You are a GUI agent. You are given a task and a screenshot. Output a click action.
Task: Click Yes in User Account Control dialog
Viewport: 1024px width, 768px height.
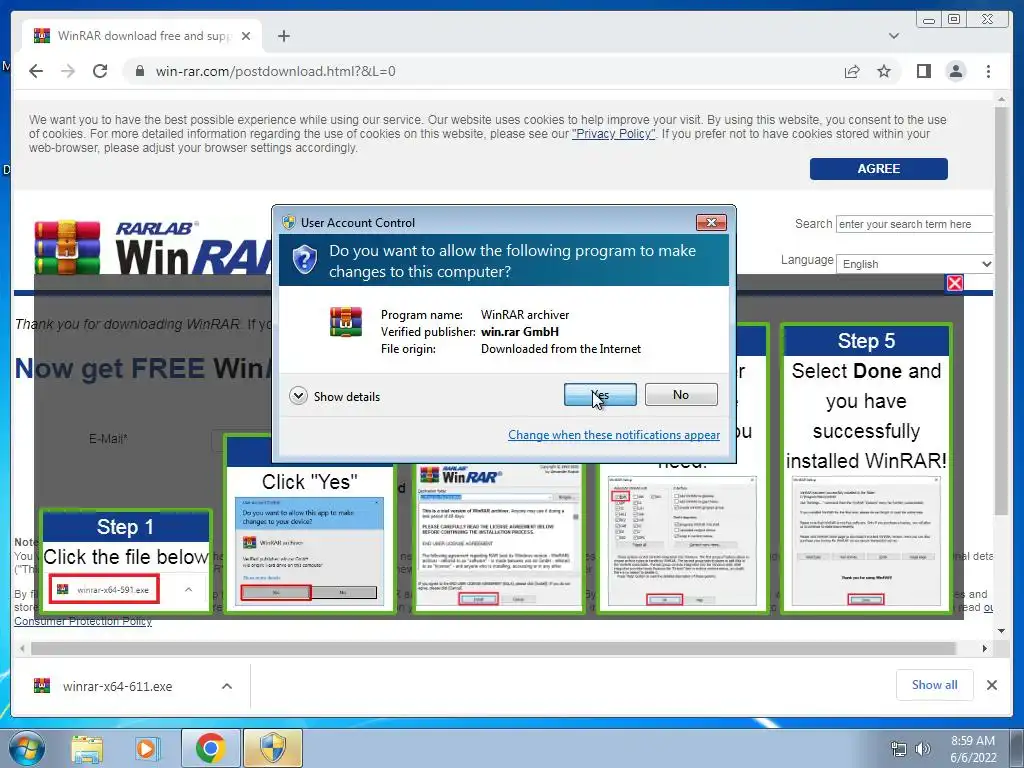pos(600,394)
